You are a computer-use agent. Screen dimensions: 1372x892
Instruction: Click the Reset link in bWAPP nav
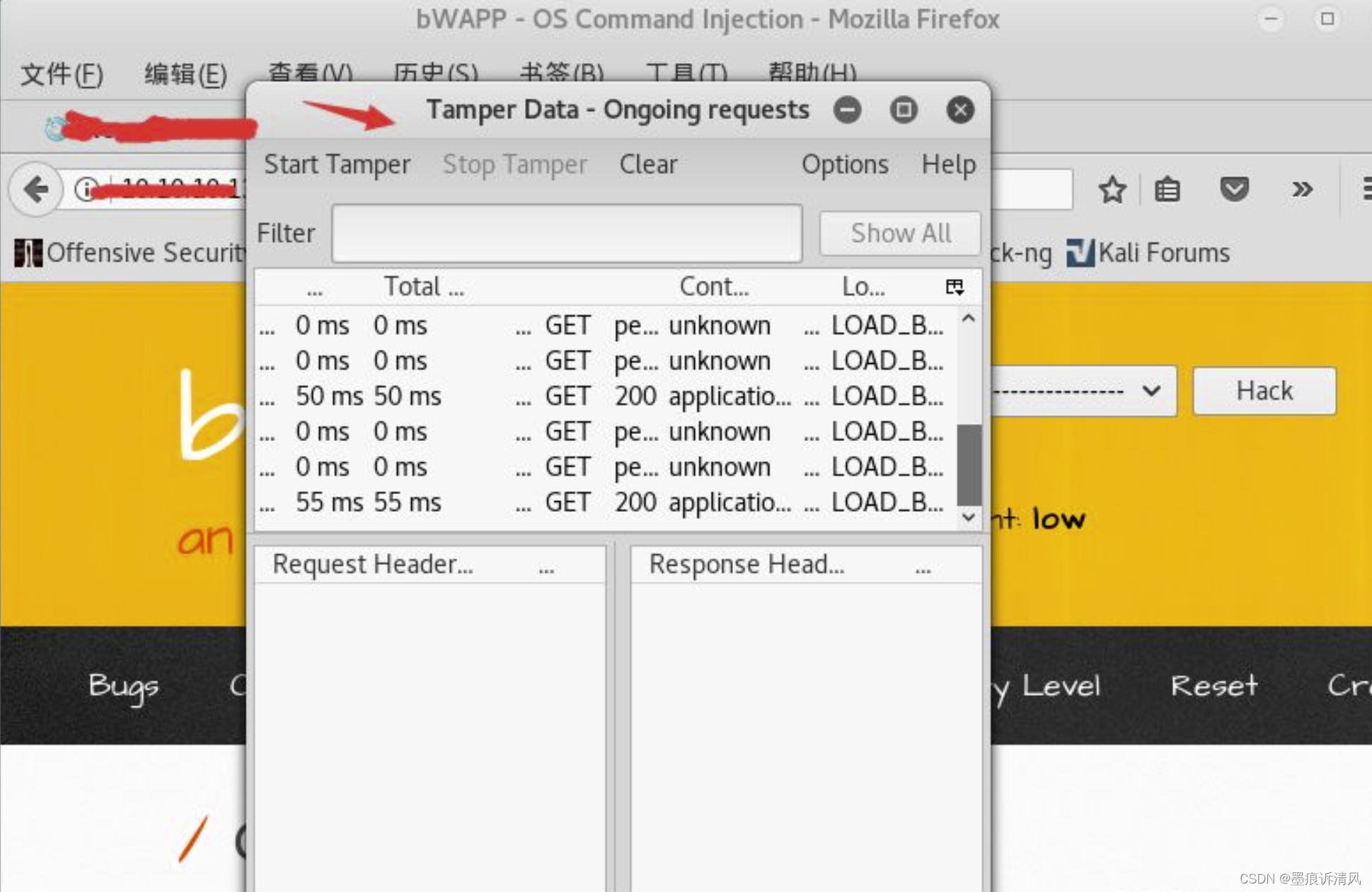pos(1214,686)
